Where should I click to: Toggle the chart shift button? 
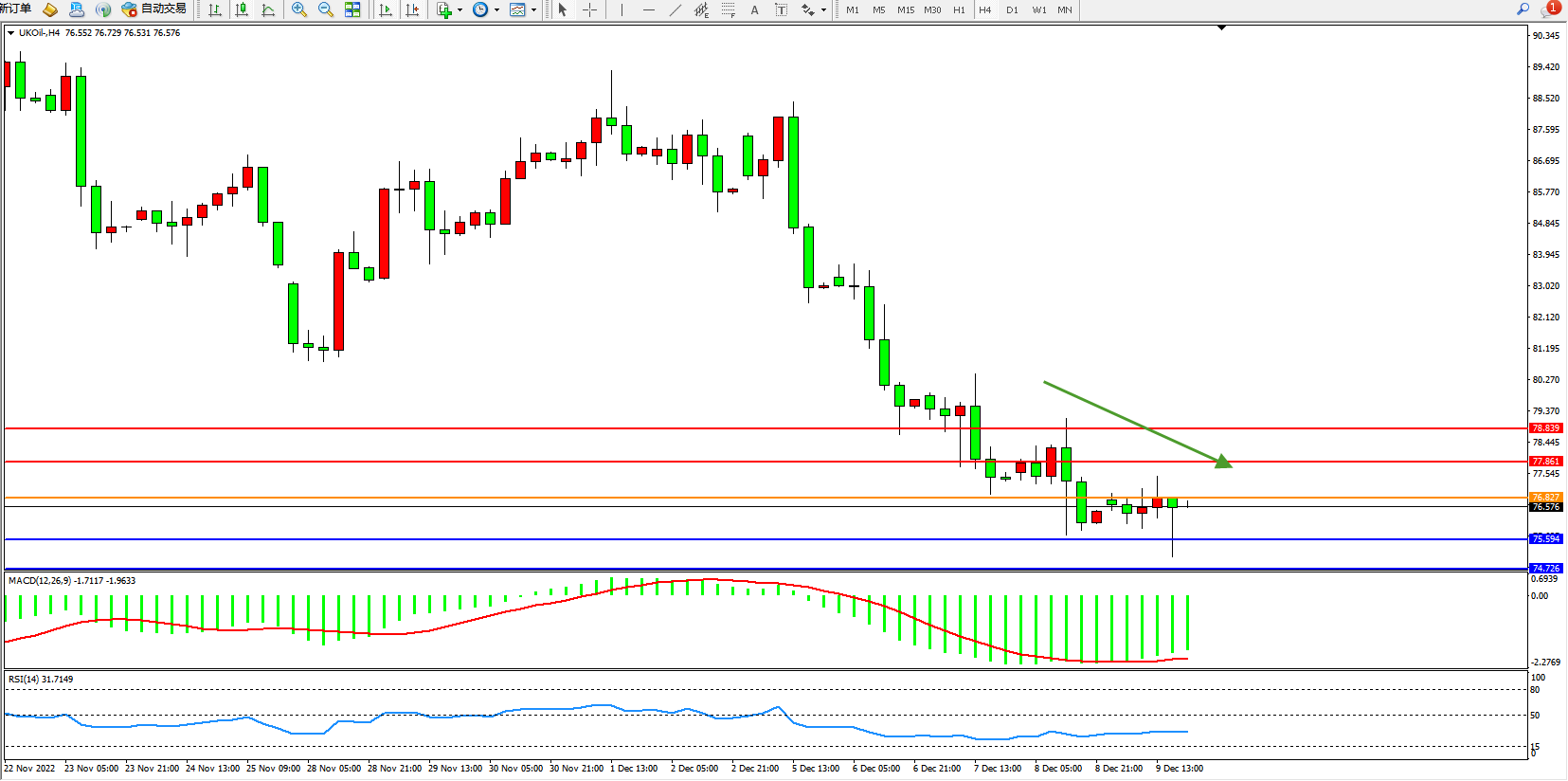click(412, 9)
